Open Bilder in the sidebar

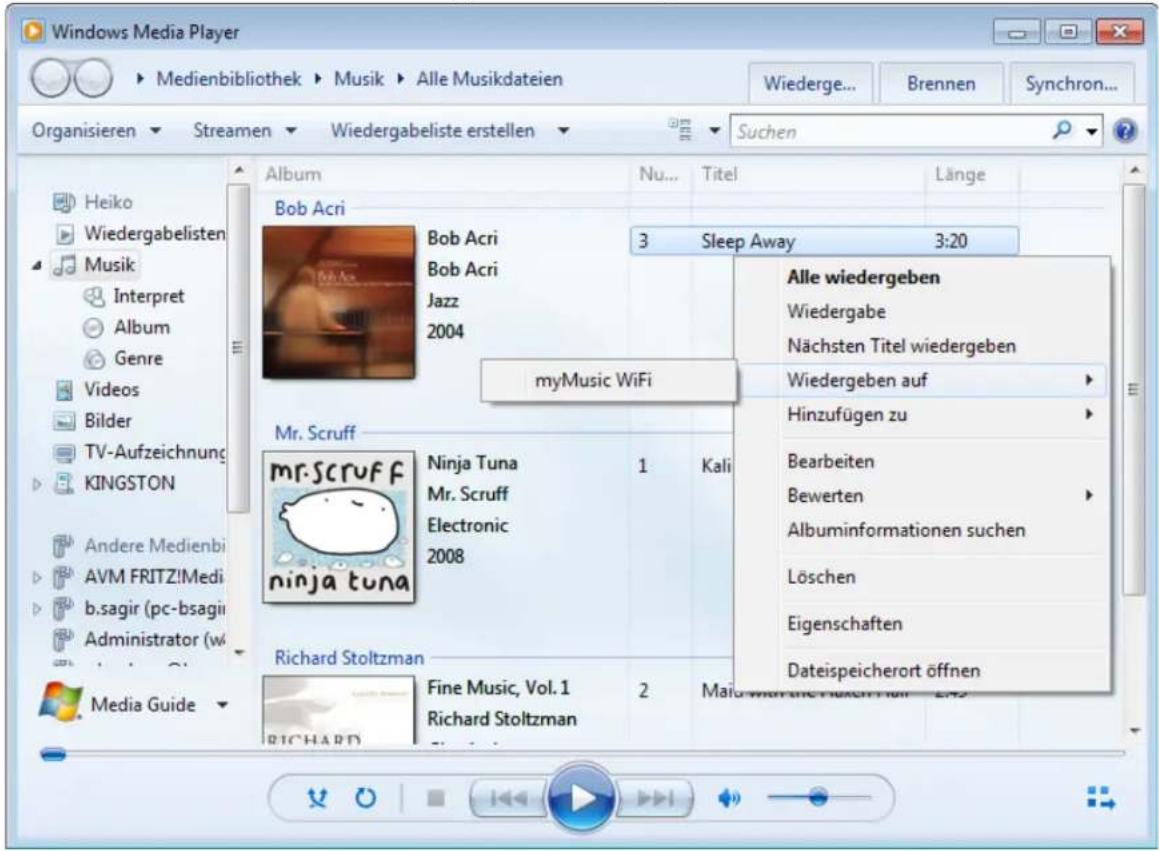[x=93, y=421]
